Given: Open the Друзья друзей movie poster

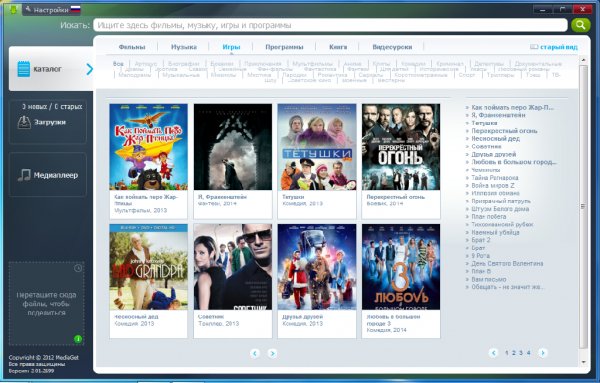Looking at the screenshot, I should [317, 267].
